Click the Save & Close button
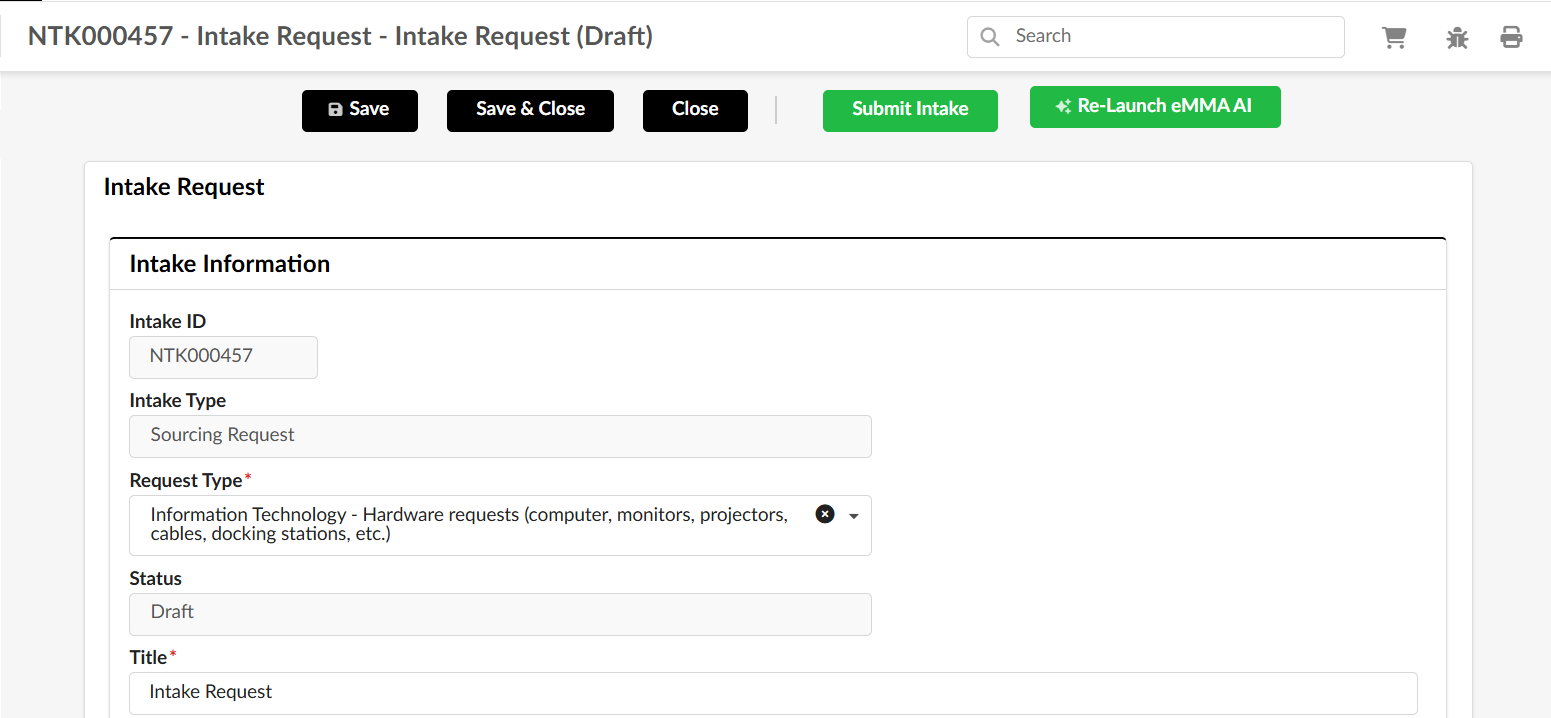1551x718 pixels. (530, 110)
